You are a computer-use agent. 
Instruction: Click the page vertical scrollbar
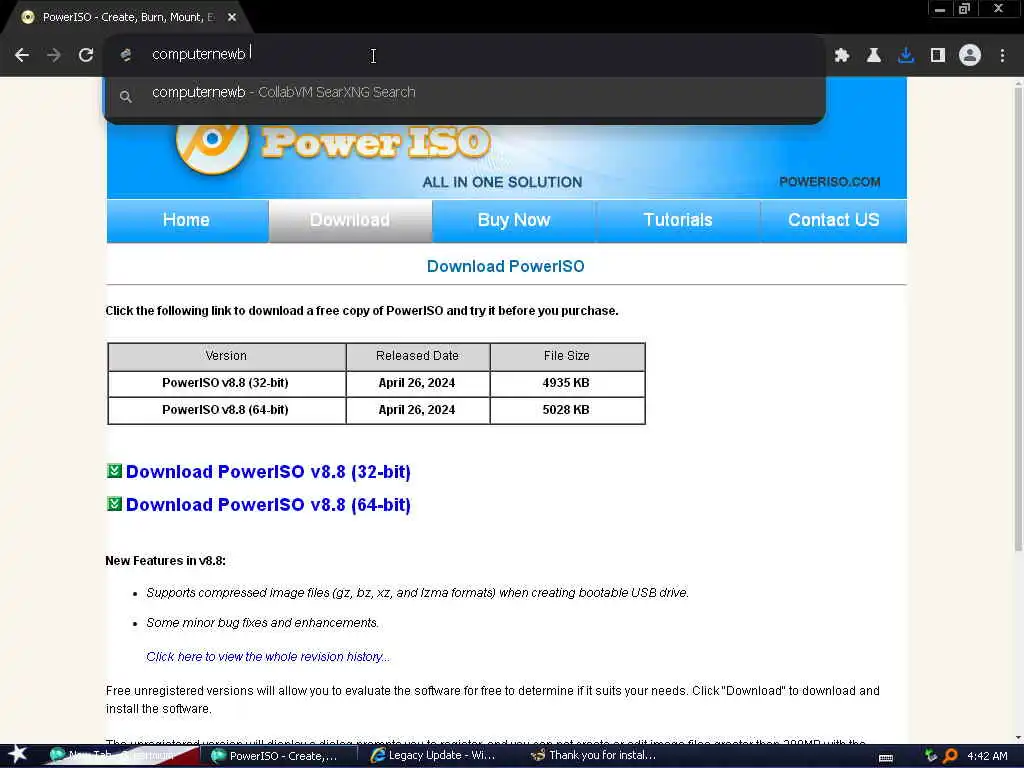tap(1017, 320)
